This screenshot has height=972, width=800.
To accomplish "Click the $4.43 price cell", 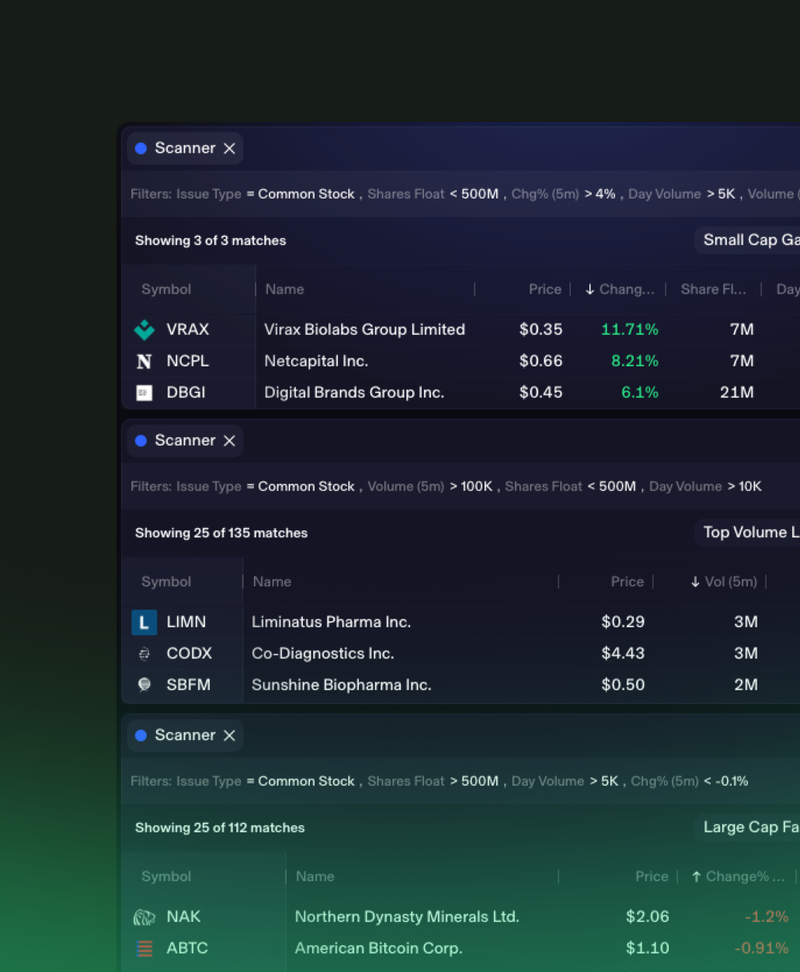I will click(x=623, y=653).
